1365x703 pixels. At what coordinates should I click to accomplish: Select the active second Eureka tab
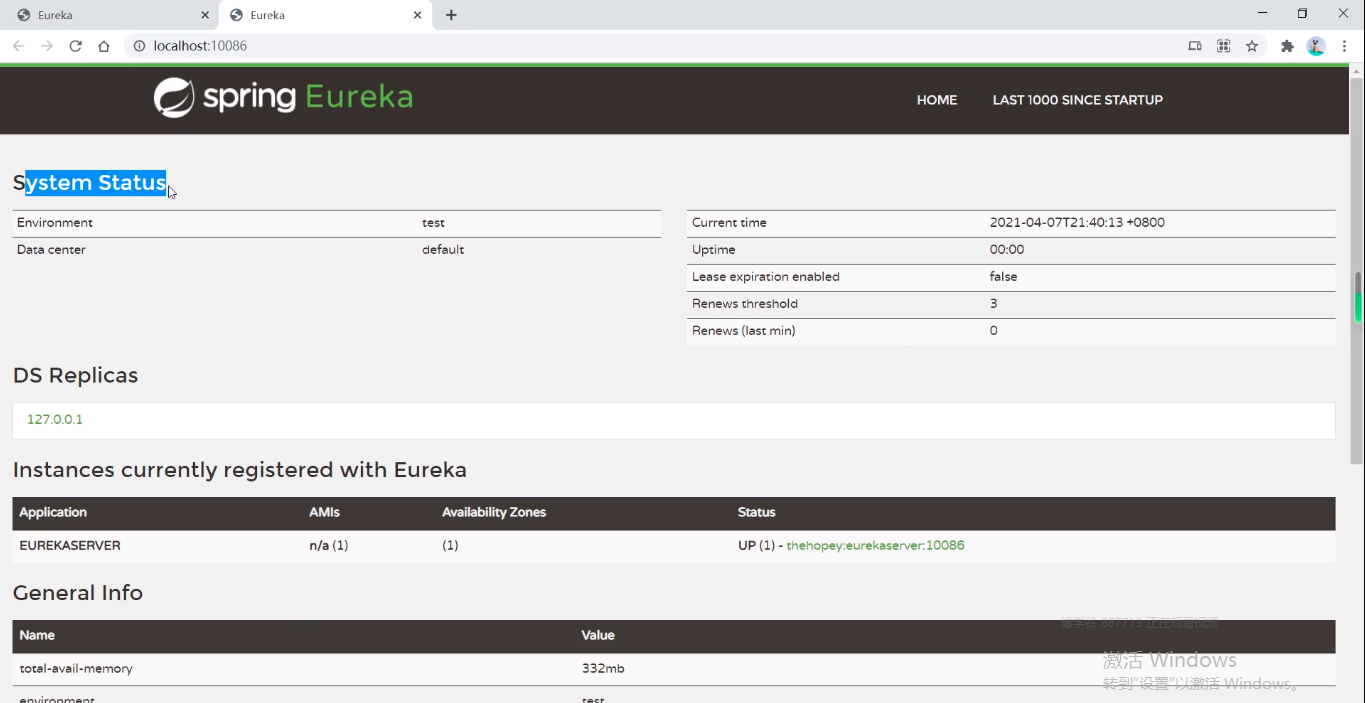(325, 15)
